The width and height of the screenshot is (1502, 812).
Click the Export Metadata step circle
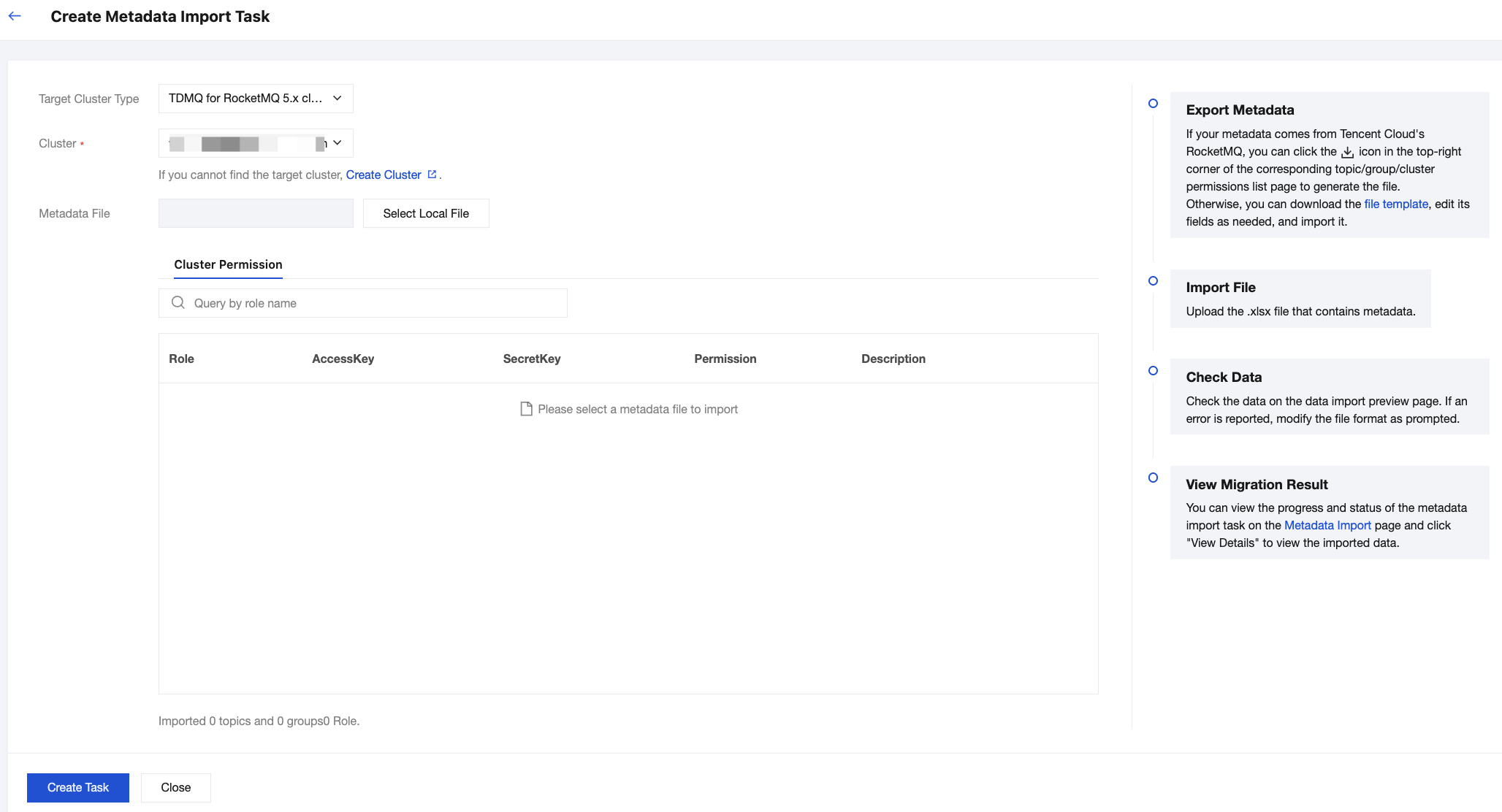1153,104
